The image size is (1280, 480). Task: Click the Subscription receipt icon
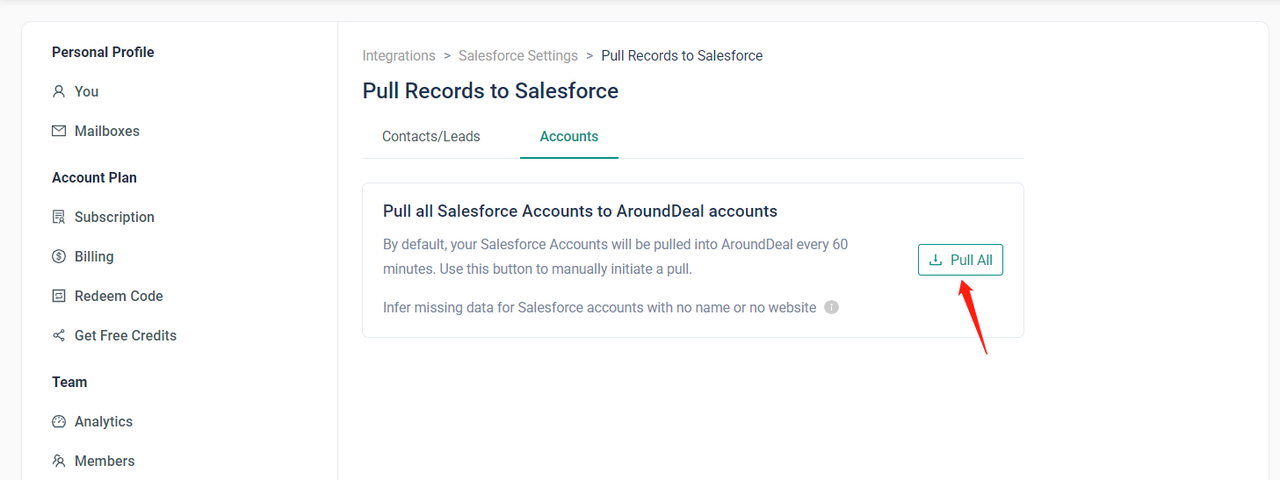click(59, 217)
